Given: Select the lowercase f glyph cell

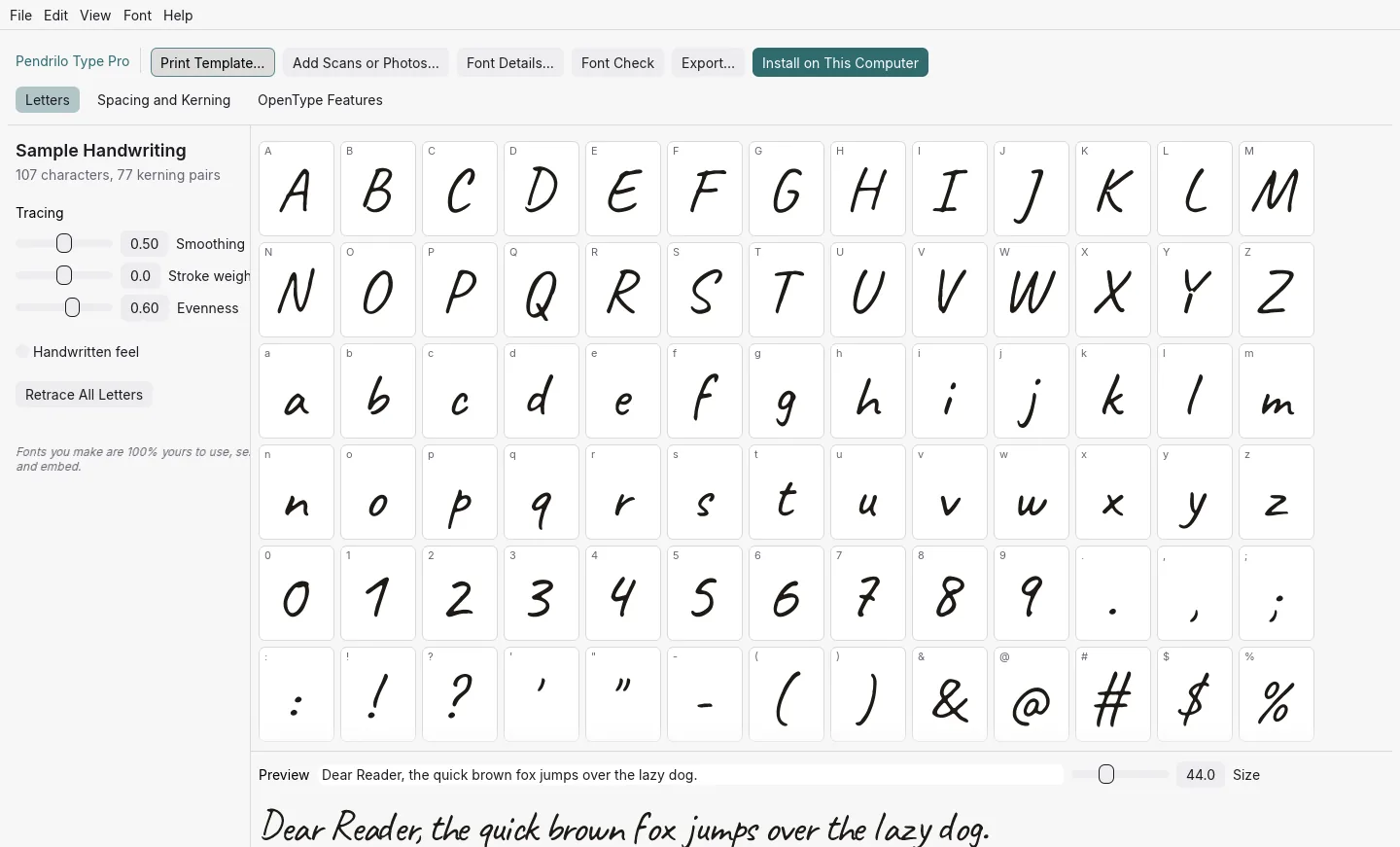Looking at the screenshot, I should click(705, 391).
